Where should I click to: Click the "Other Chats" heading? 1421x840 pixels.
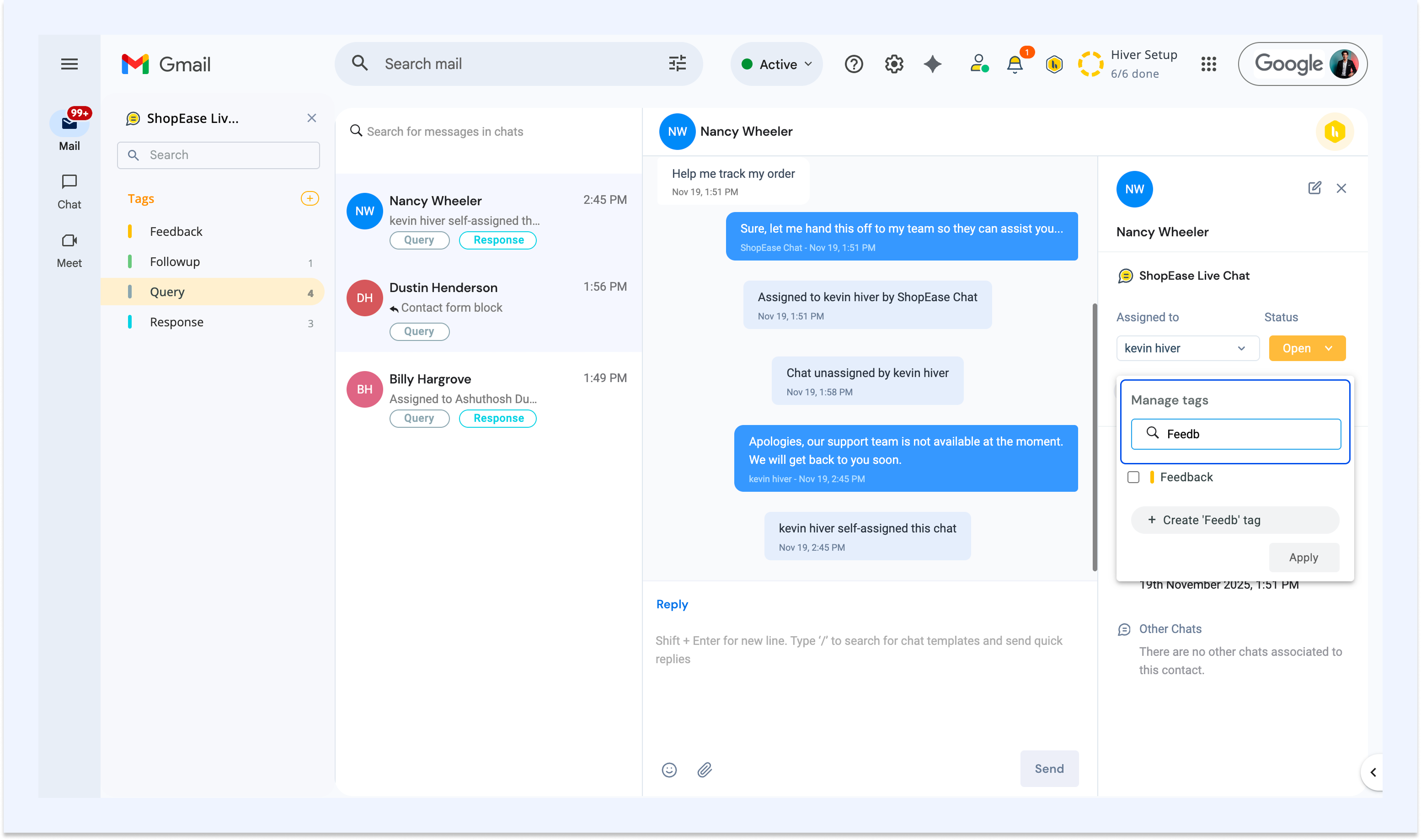1170,629
